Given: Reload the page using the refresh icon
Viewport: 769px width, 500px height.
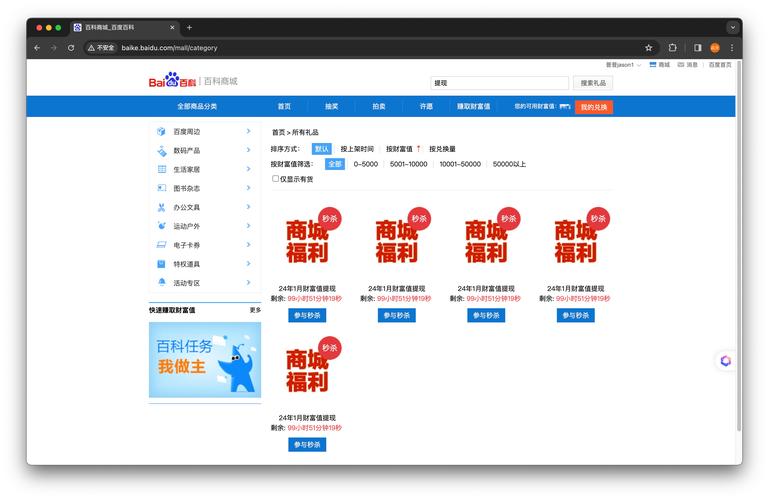Looking at the screenshot, I should click(71, 47).
